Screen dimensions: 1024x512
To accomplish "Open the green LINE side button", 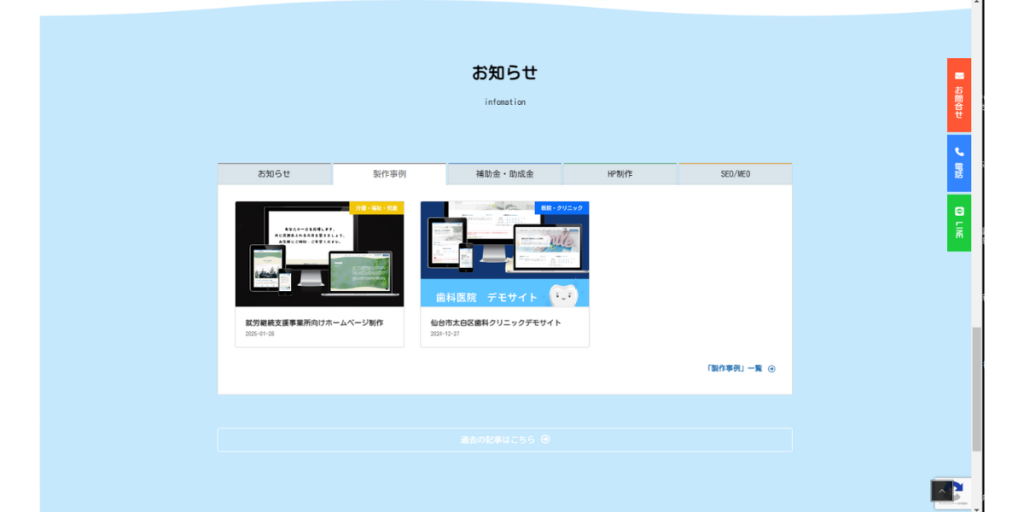I will [x=958, y=222].
